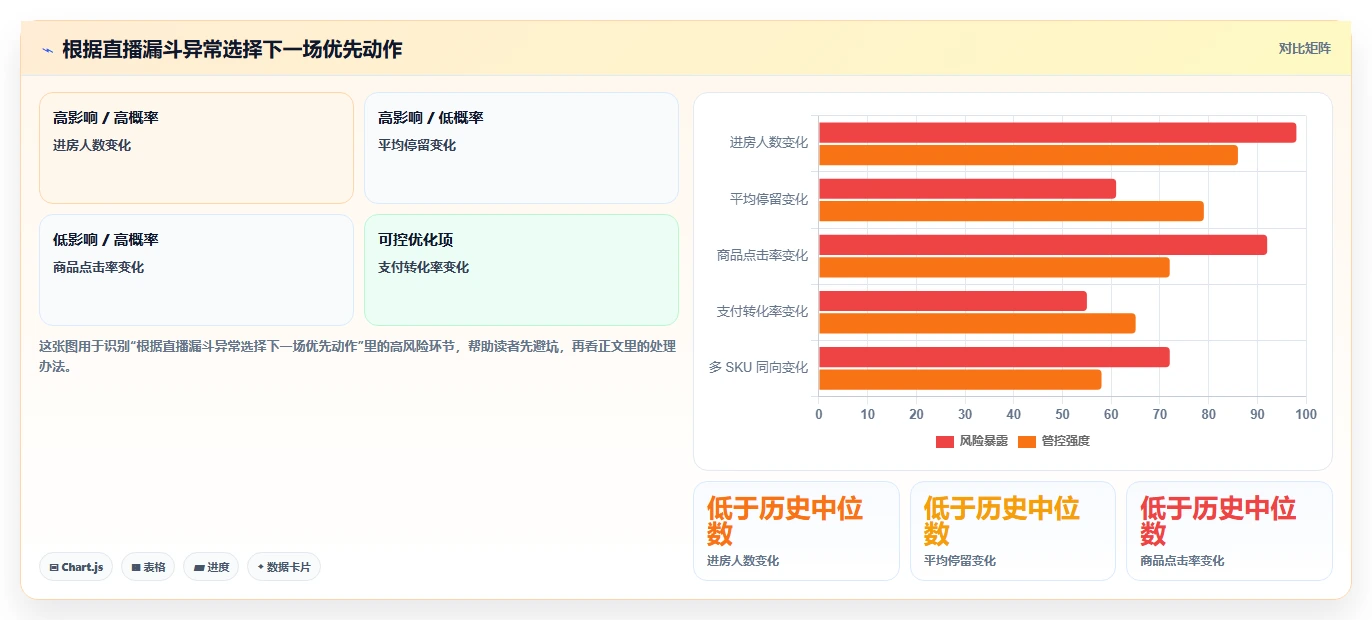Click the orange 管控强度 bar for 进房人数变化
The width and height of the screenshot is (1372, 620).
click(x=1028, y=155)
